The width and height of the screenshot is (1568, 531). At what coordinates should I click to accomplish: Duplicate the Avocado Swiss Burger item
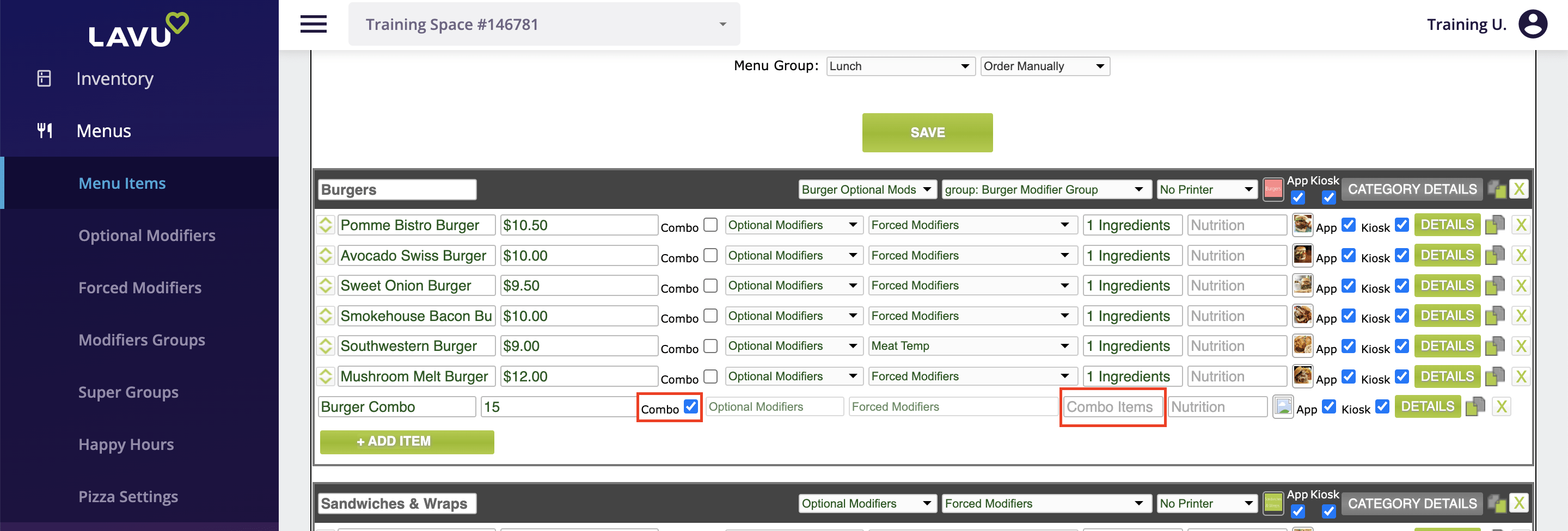point(1494,256)
